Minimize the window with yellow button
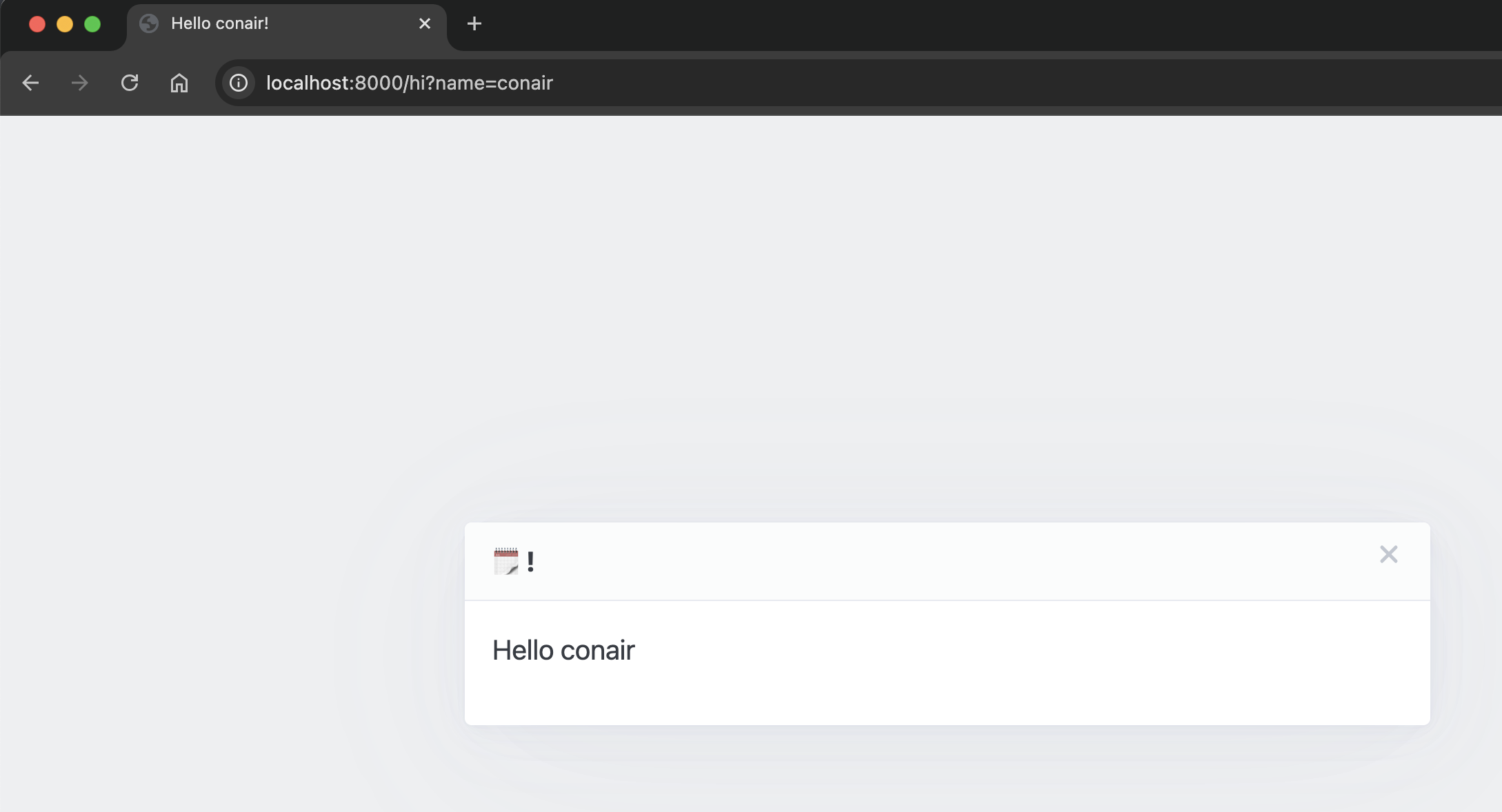 point(65,24)
